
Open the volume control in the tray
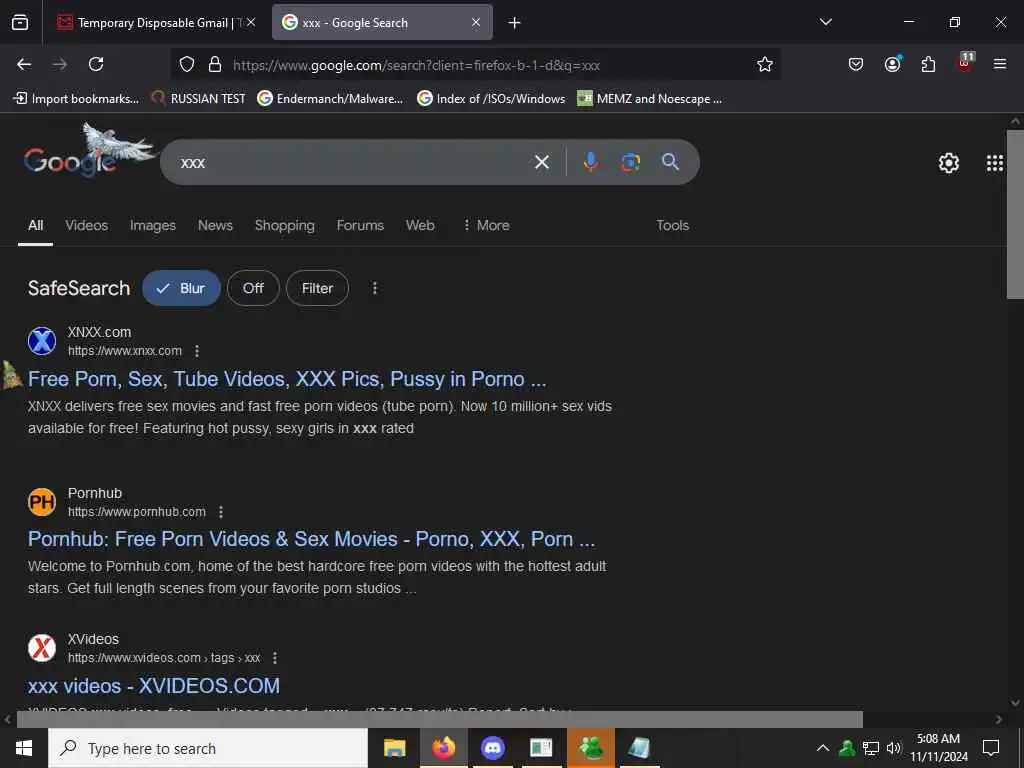coord(893,748)
